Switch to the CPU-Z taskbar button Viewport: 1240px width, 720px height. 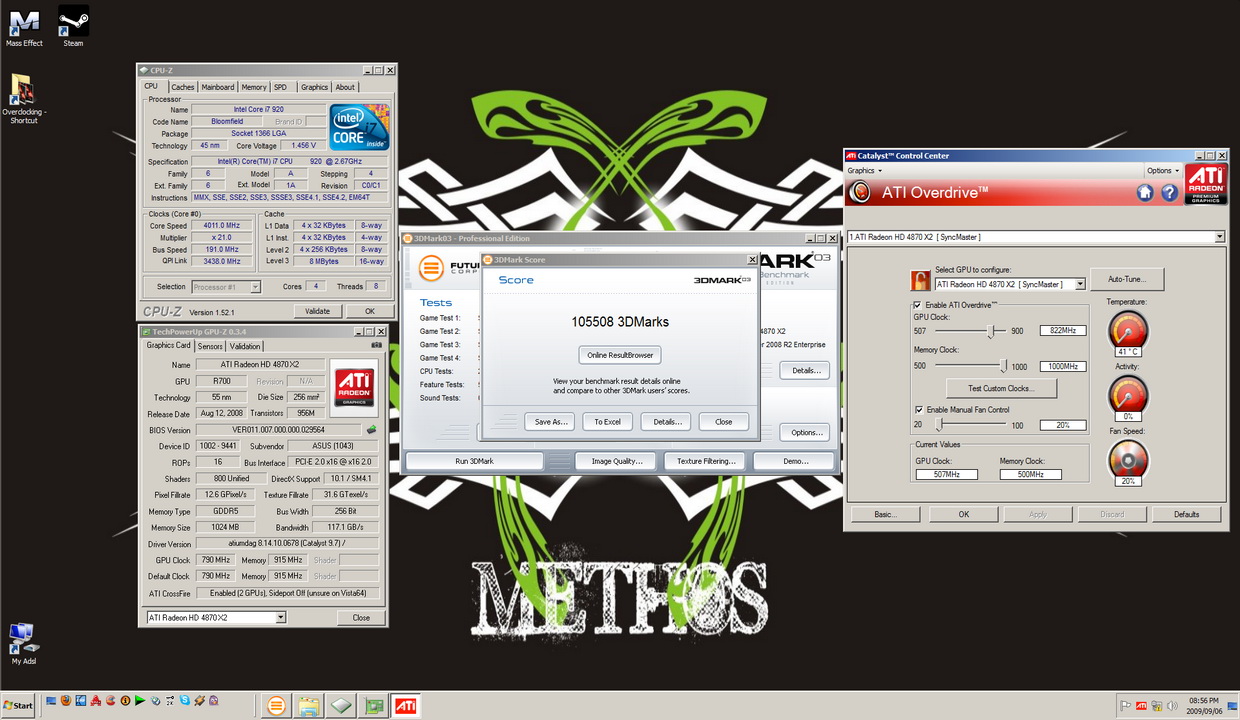tap(340, 706)
